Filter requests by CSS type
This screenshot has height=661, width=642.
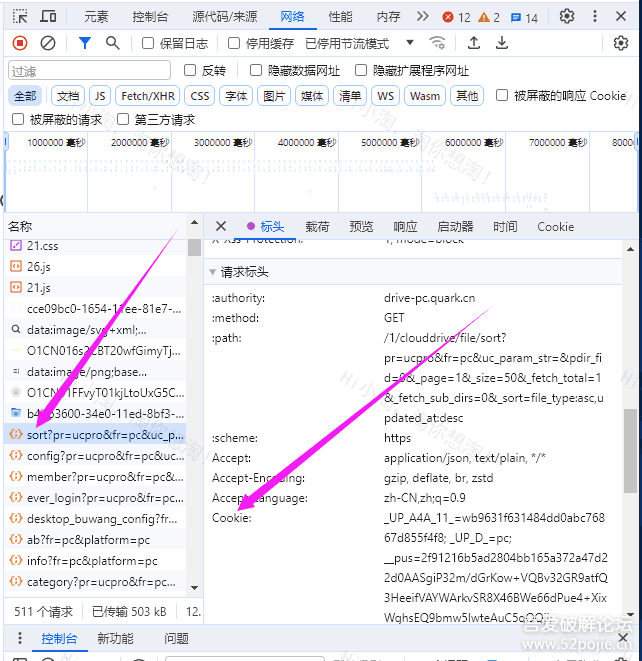click(x=200, y=96)
